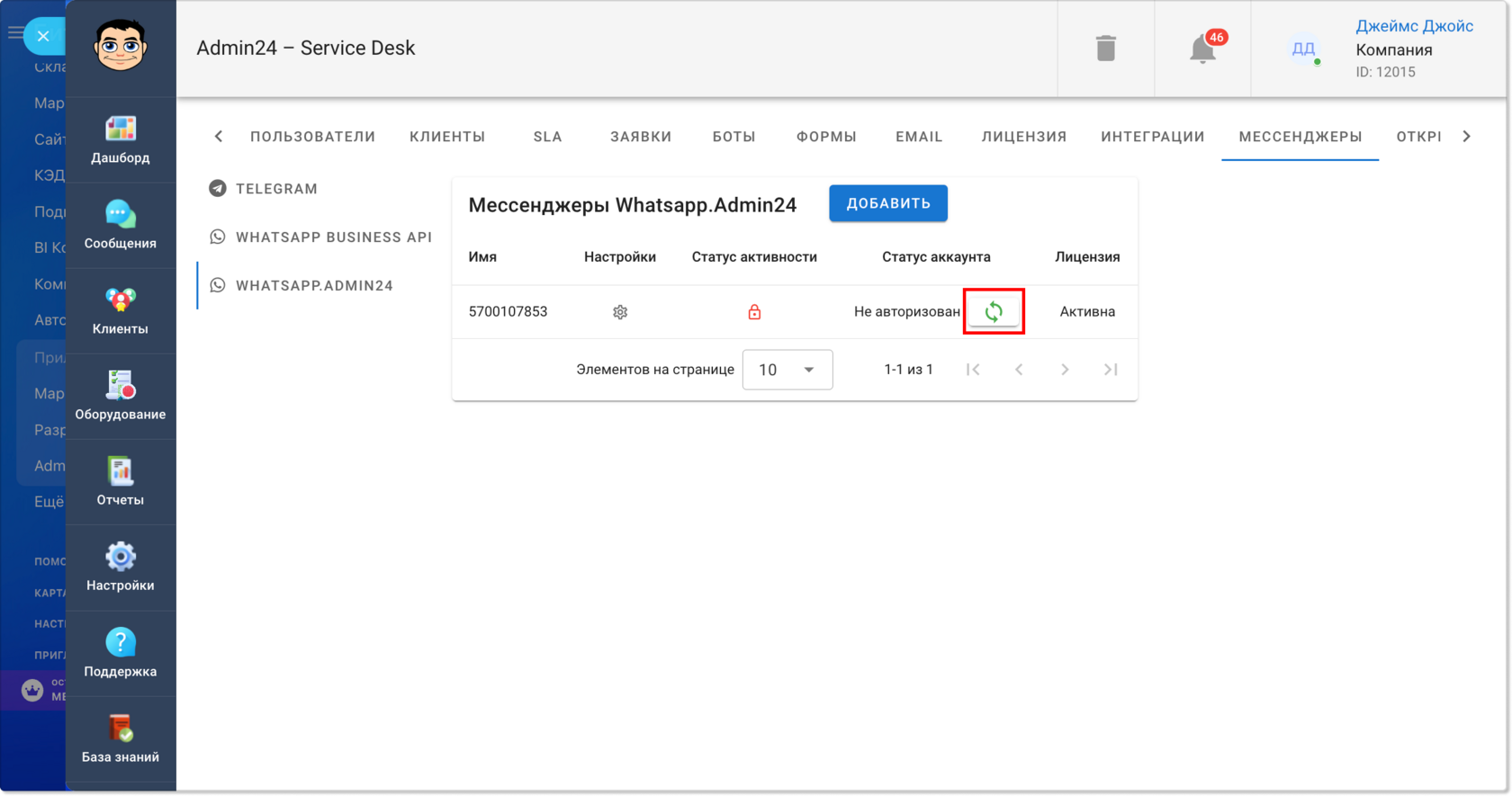This screenshot has height=796, width=1512.
Task: Expand the items per page dropdown
Action: tap(787, 370)
